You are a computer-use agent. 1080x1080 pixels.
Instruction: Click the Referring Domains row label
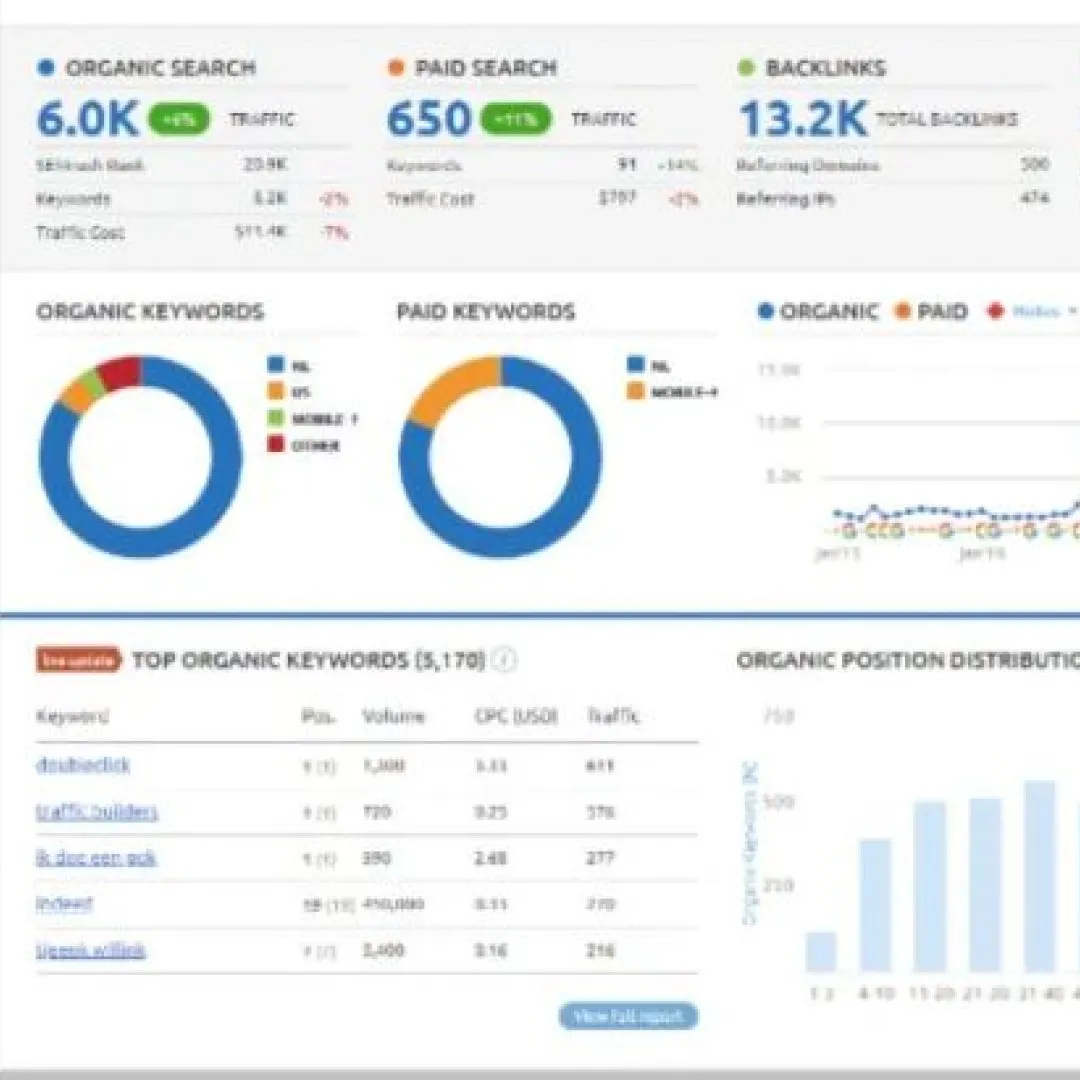pyautogui.click(x=808, y=165)
